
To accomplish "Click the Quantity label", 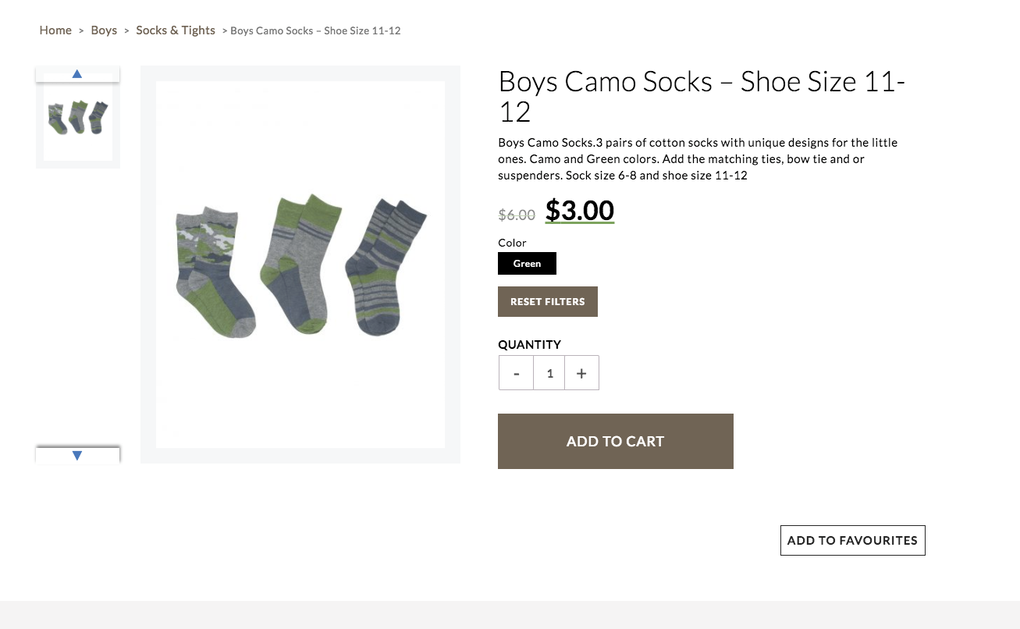I will pos(529,344).
